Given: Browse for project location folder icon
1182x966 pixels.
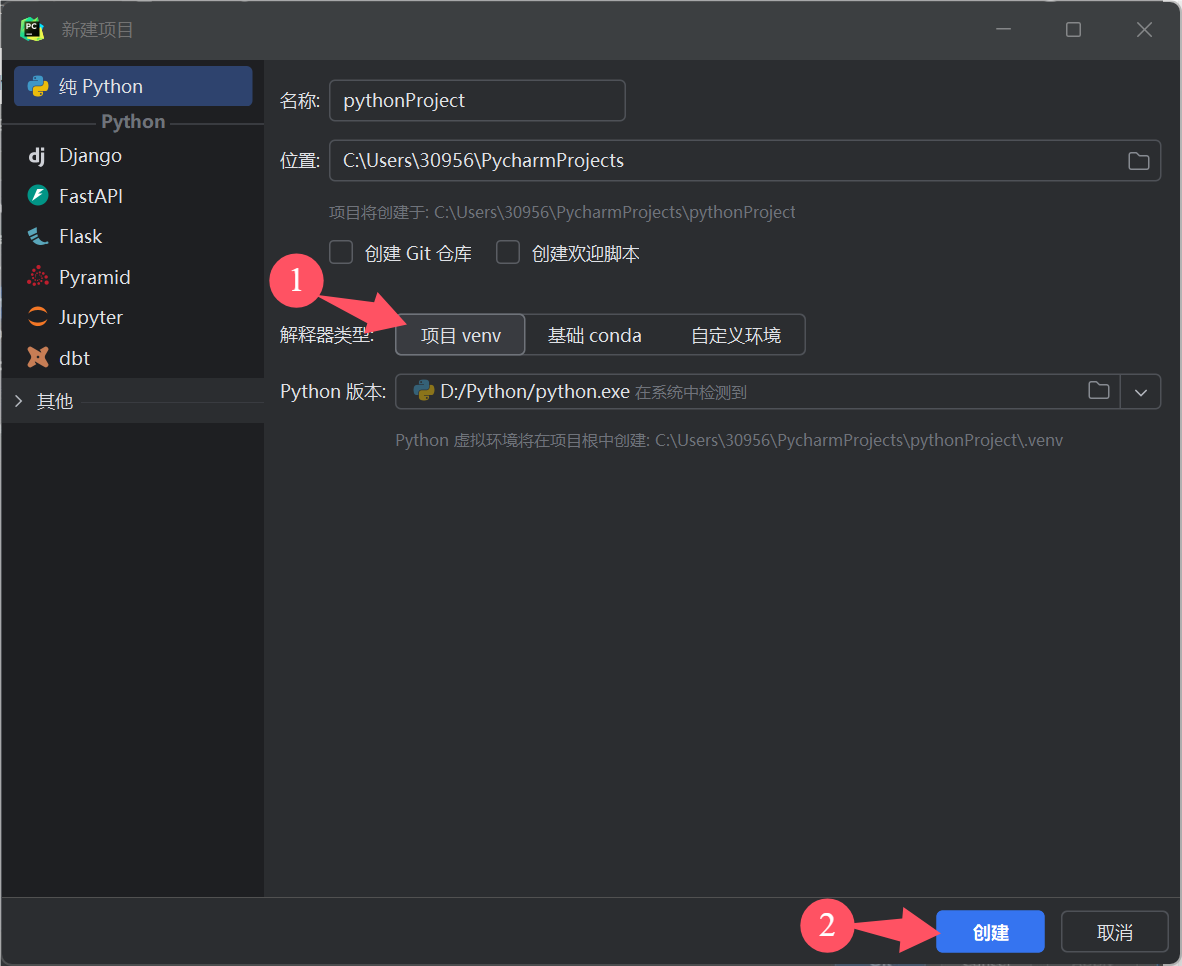Looking at the screenshot, I should [x=1138, y=161].
